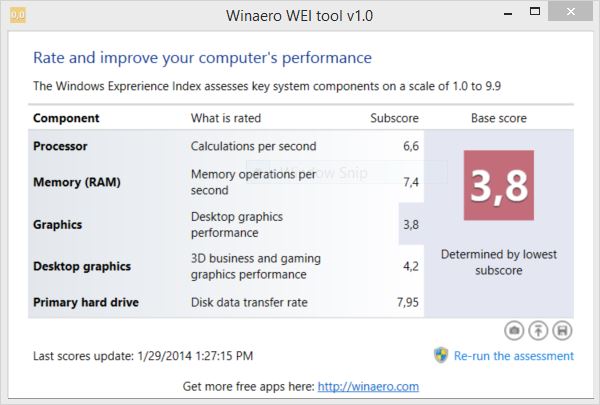The width and height of the screenshot is (600, 405).
Task: Click the highlighted Graphics subscore 3,8
Action: click(411, 224)
